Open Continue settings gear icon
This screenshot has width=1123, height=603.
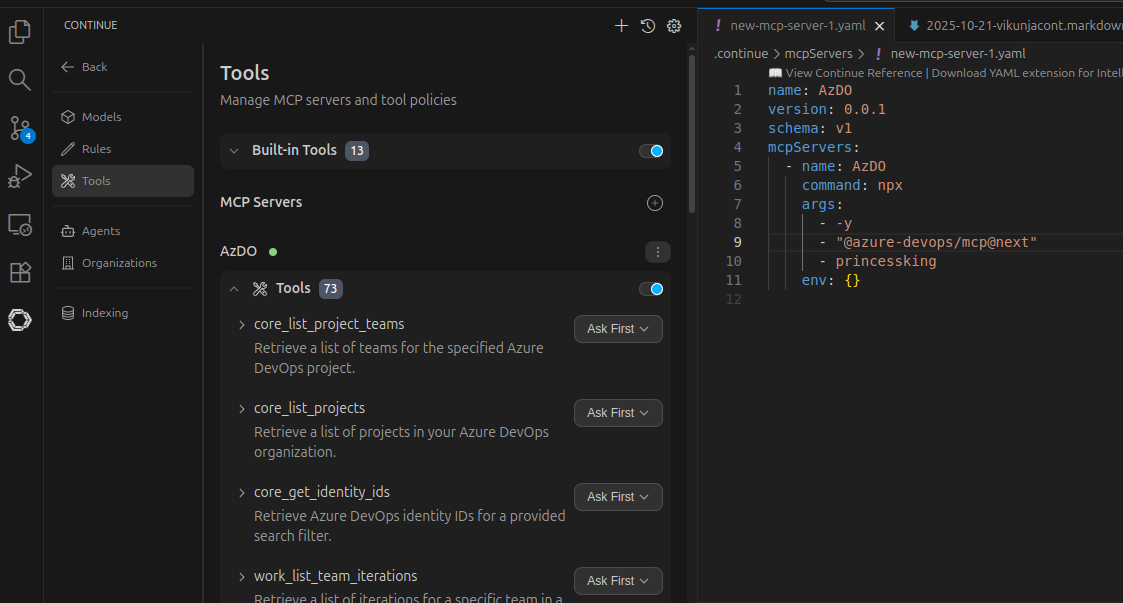674,26
